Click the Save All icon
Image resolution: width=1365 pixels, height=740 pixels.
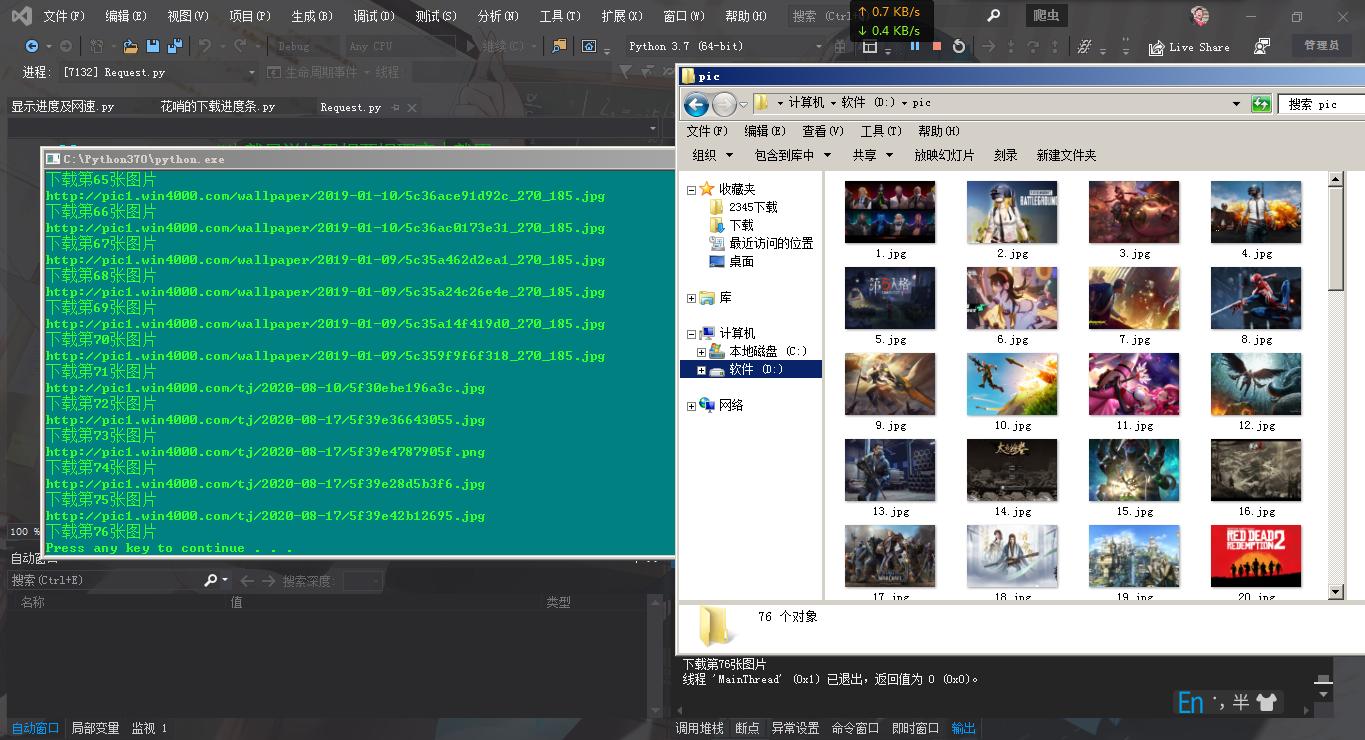pyautogui.click(x=174, y=46)
